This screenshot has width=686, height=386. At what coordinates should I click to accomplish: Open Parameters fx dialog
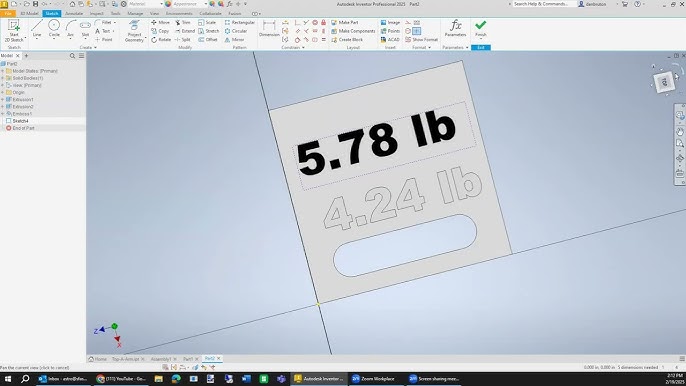coord(455,28)
